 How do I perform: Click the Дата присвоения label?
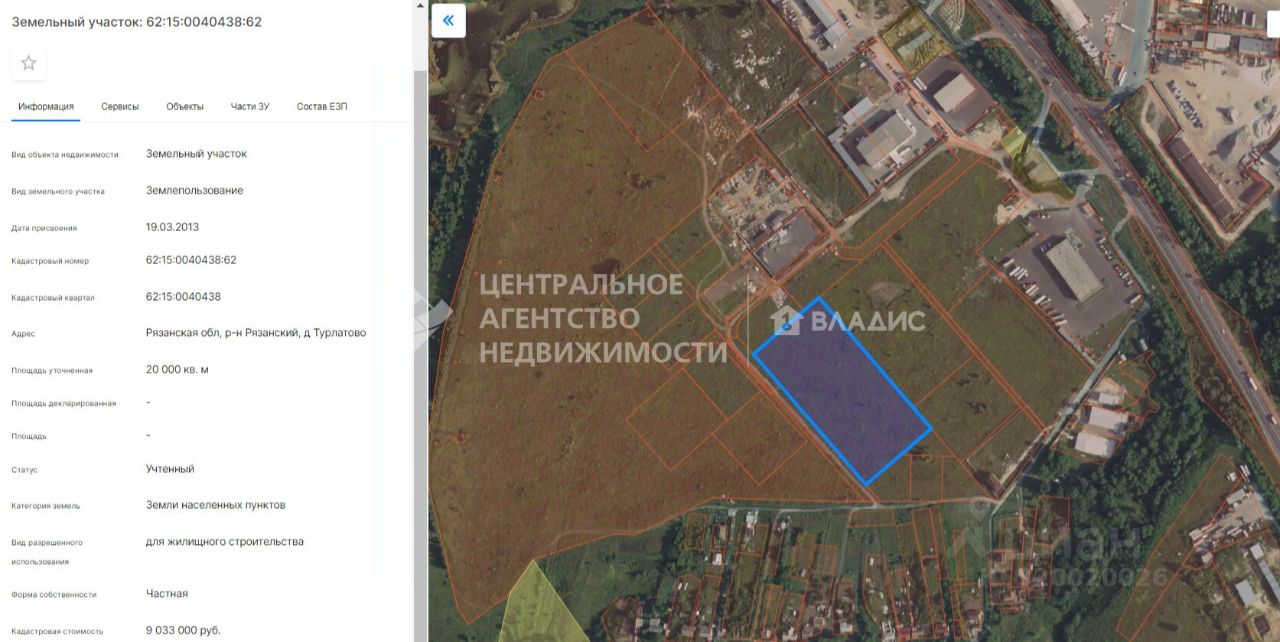coord(44,228)
